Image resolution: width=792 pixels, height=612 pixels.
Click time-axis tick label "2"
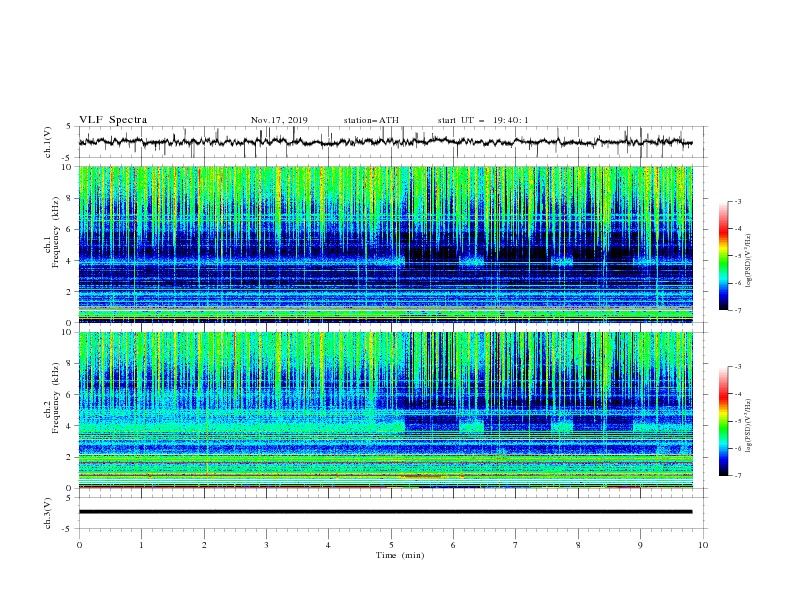(204, 545)
